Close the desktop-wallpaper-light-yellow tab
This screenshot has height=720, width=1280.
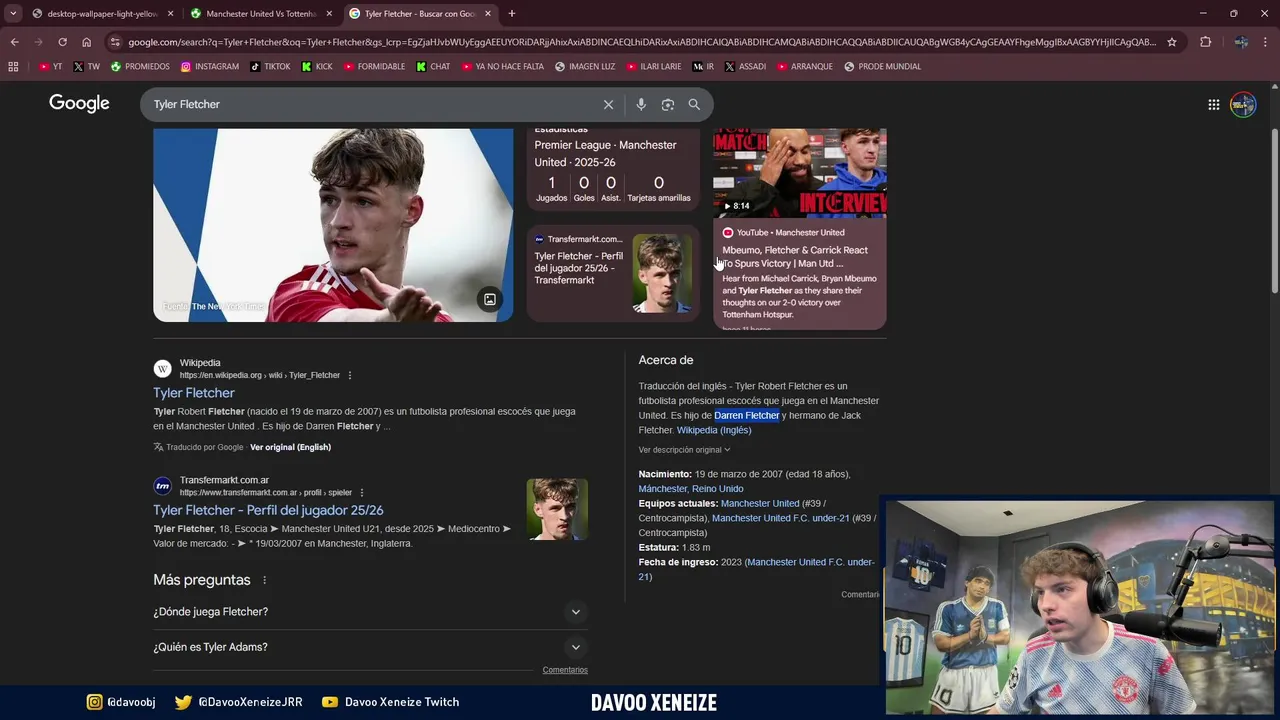[170, 14]
